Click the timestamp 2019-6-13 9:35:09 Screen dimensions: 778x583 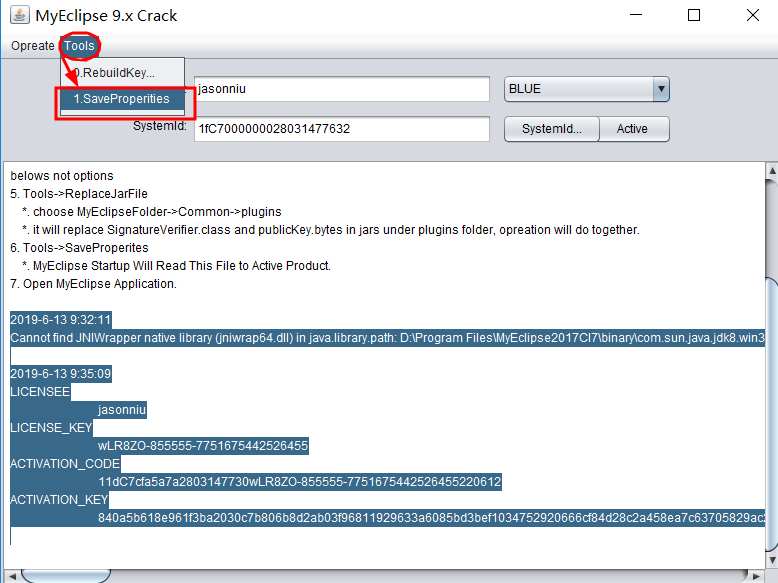tap(61, 374)
